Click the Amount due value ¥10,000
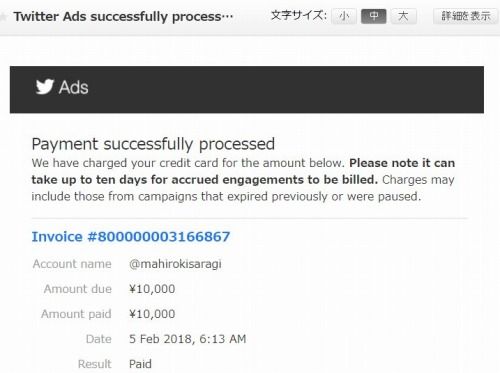Viewport: 500px width, 373px height. click(152, 289)
